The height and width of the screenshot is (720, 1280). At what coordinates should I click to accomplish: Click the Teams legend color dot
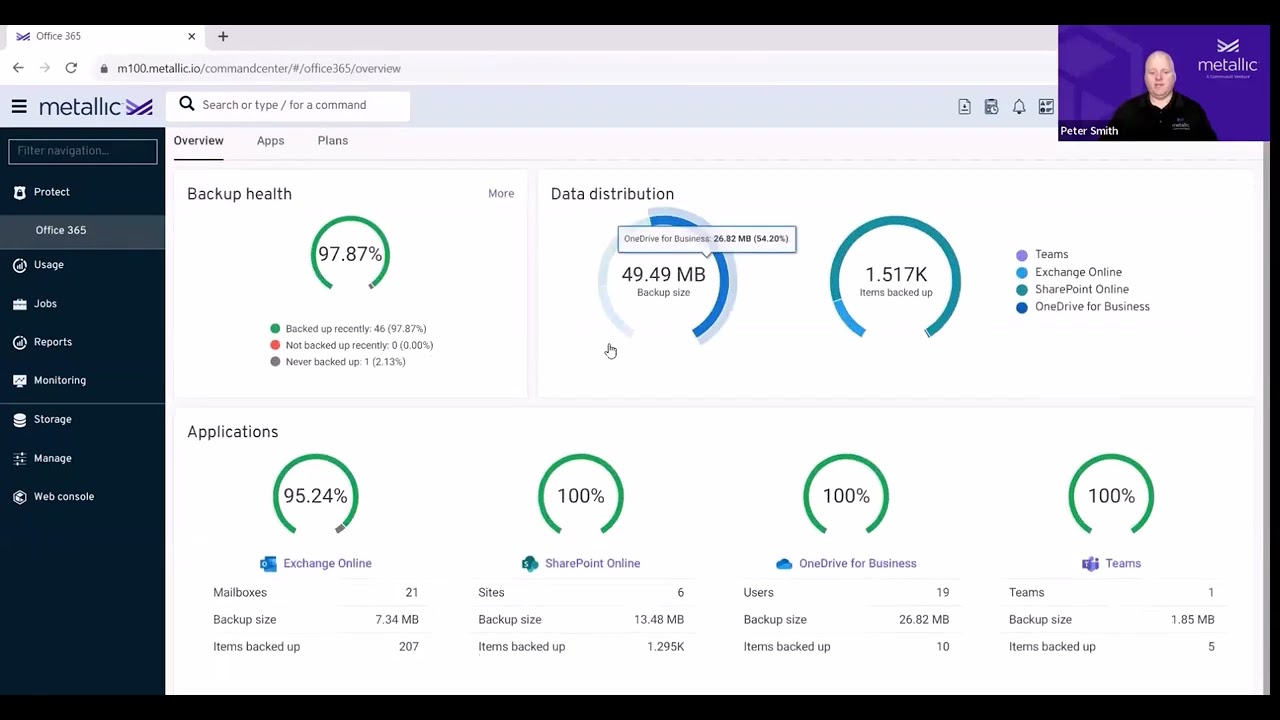click(x=1022, y=255)
